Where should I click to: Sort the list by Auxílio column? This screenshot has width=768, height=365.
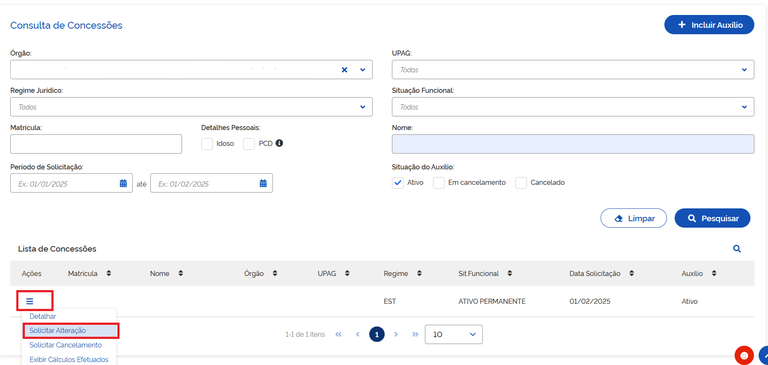pyautogui.click(x=714, y=273)
